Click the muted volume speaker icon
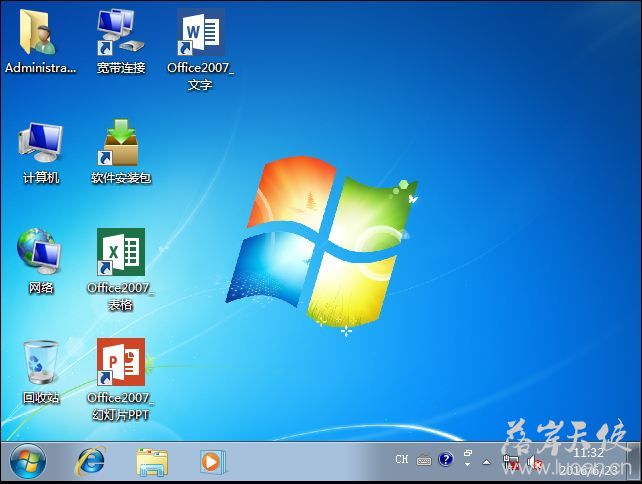642x484 pixels. tap(534, 463)
